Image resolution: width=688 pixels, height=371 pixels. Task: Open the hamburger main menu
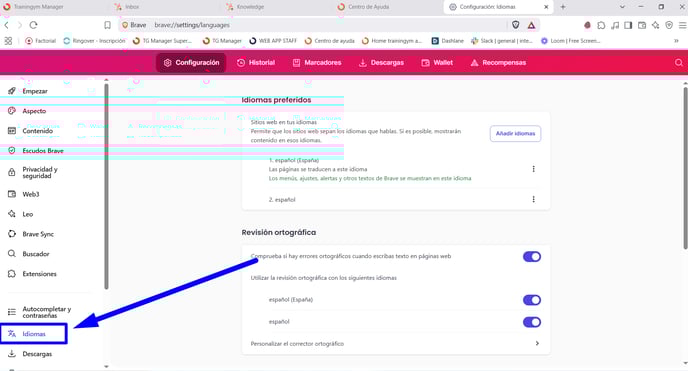coord(682,25)
